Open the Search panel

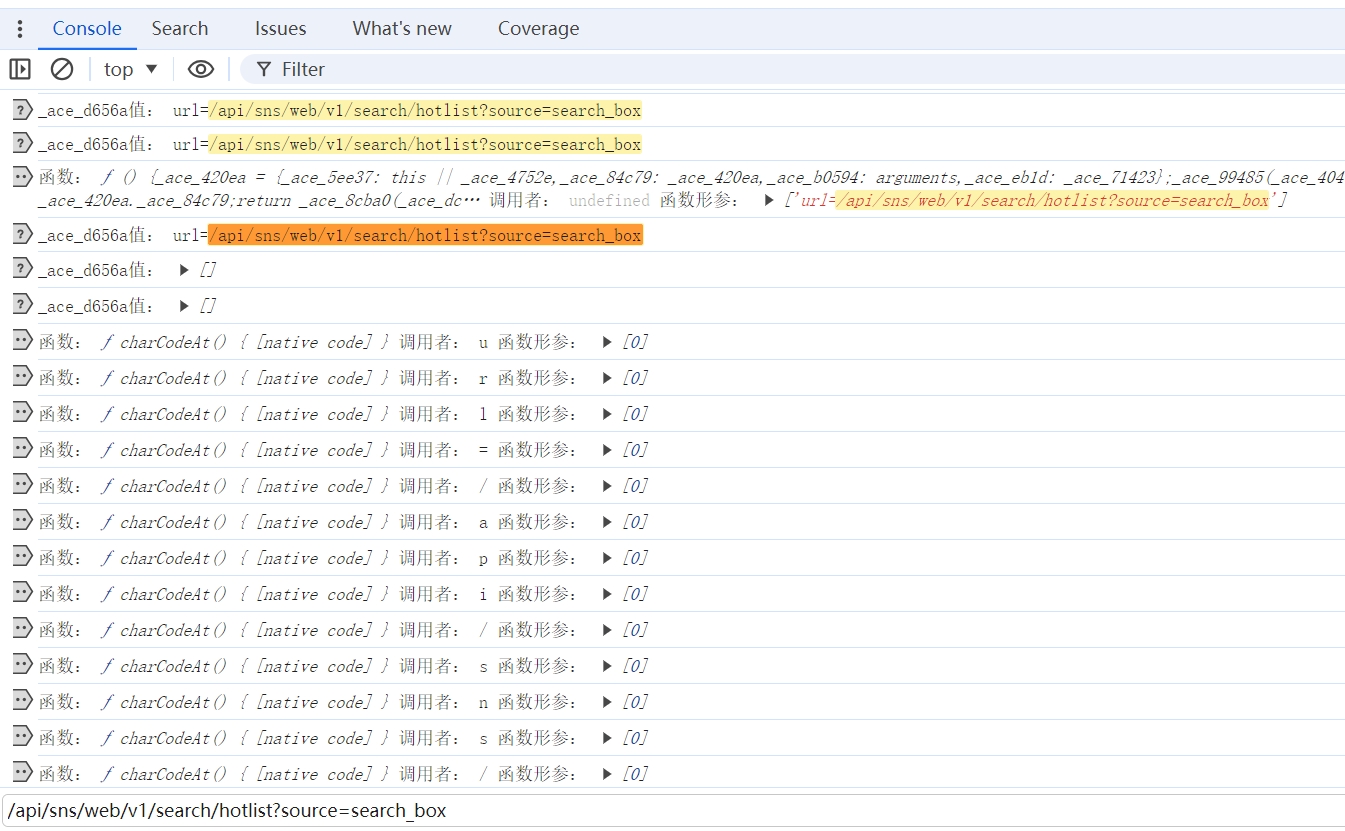click(x=179, y=28)
